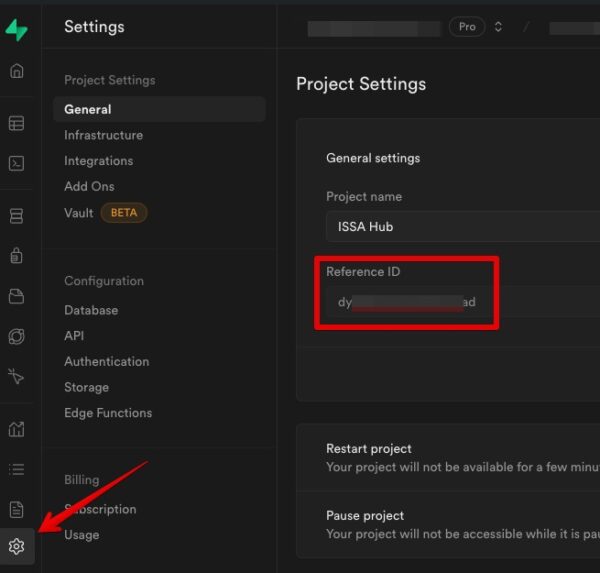Open the Reports chart icon

(16, 430)
